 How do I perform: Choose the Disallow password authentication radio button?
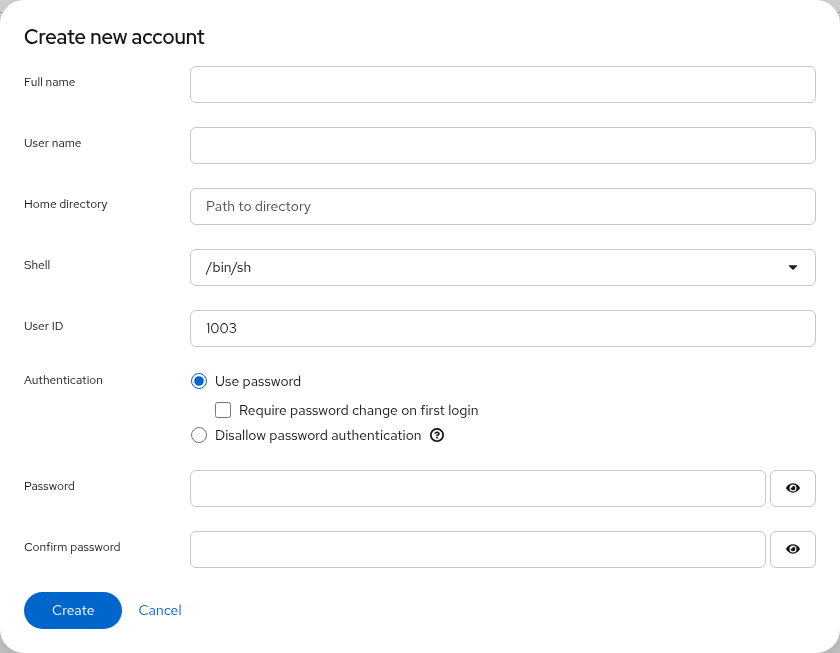[199, 435]
